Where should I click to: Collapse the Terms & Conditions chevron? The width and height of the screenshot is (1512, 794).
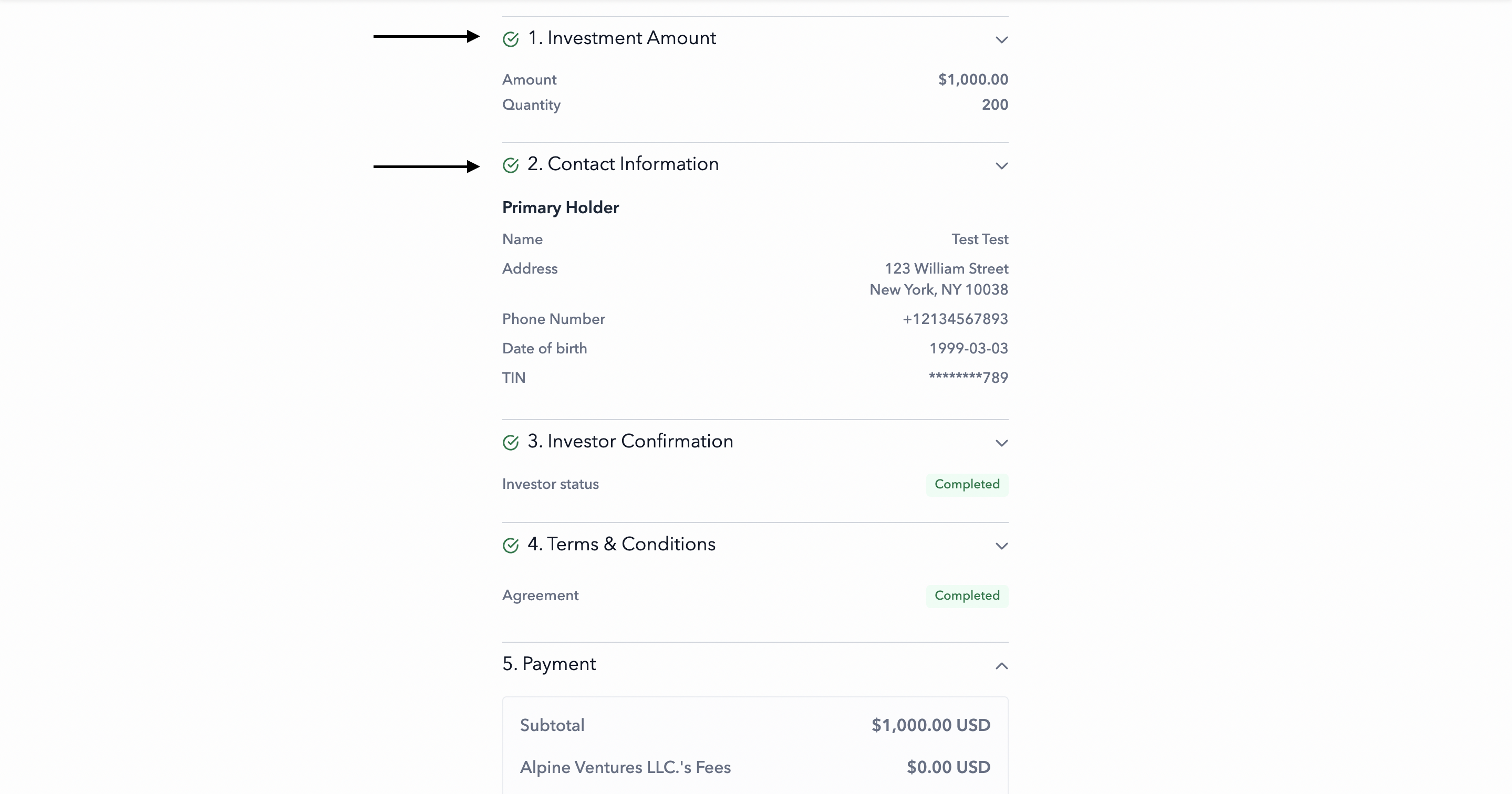pos(1001,546)
